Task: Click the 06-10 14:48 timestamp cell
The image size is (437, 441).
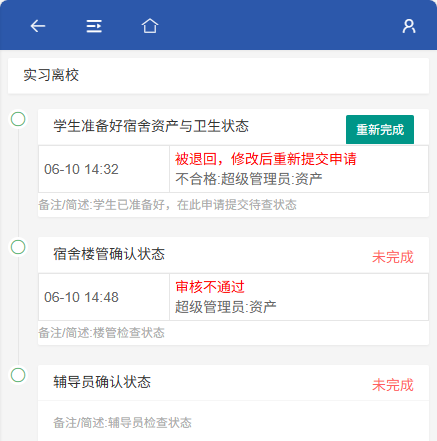Action: [104, 297]
